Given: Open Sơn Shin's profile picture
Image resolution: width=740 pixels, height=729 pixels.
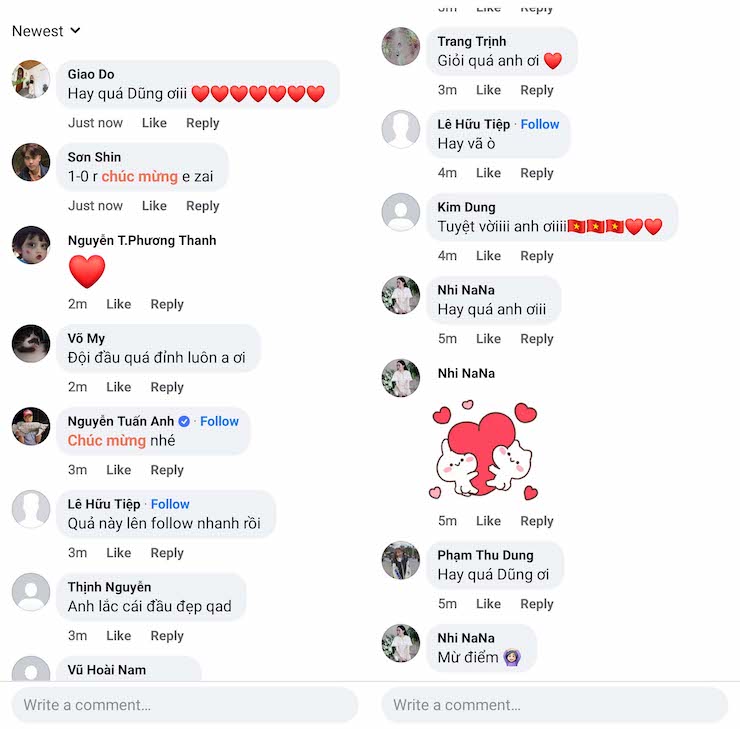Looking at the screenshot, I should tap(31, 162).
